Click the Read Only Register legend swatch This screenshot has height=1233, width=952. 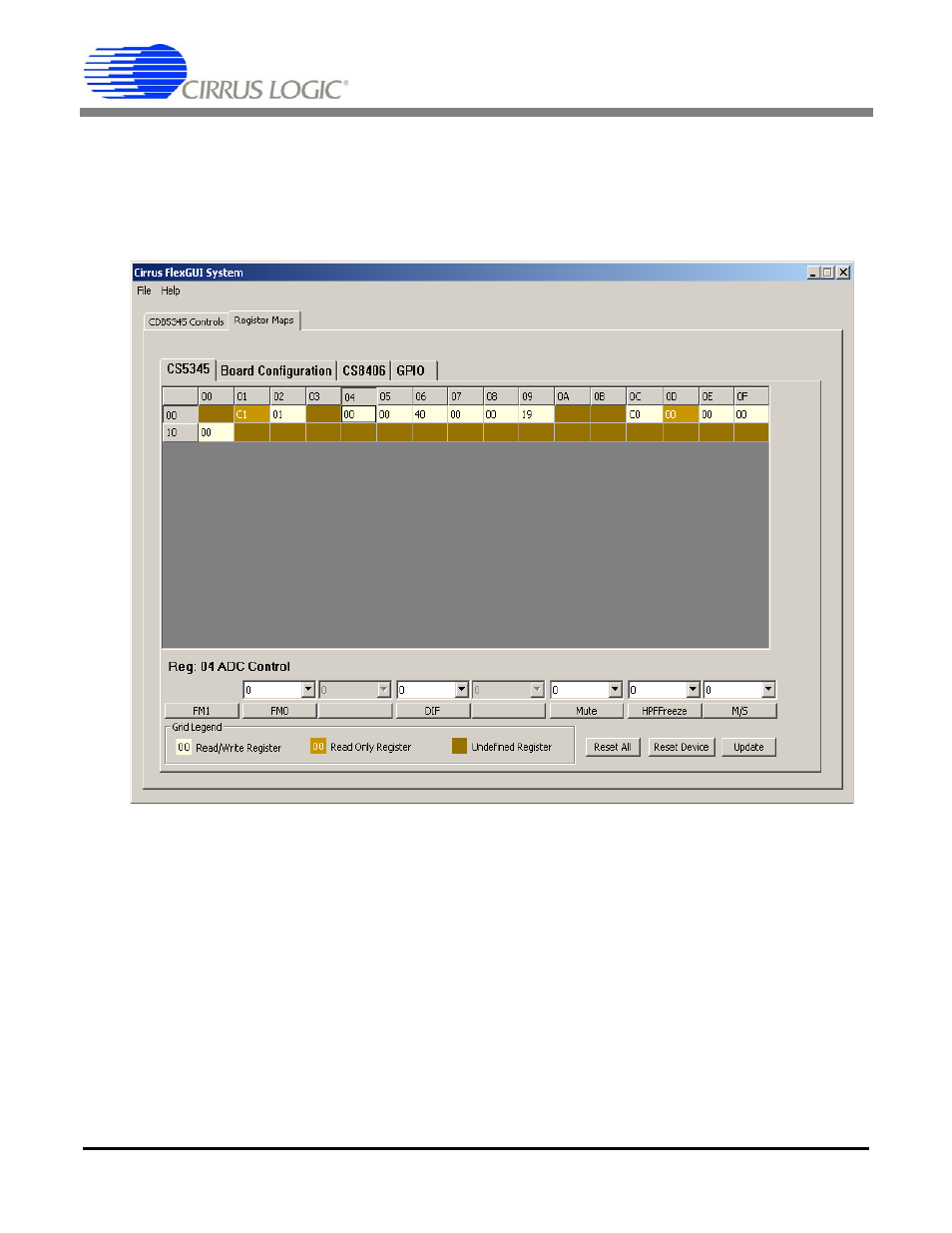[318, 746]
